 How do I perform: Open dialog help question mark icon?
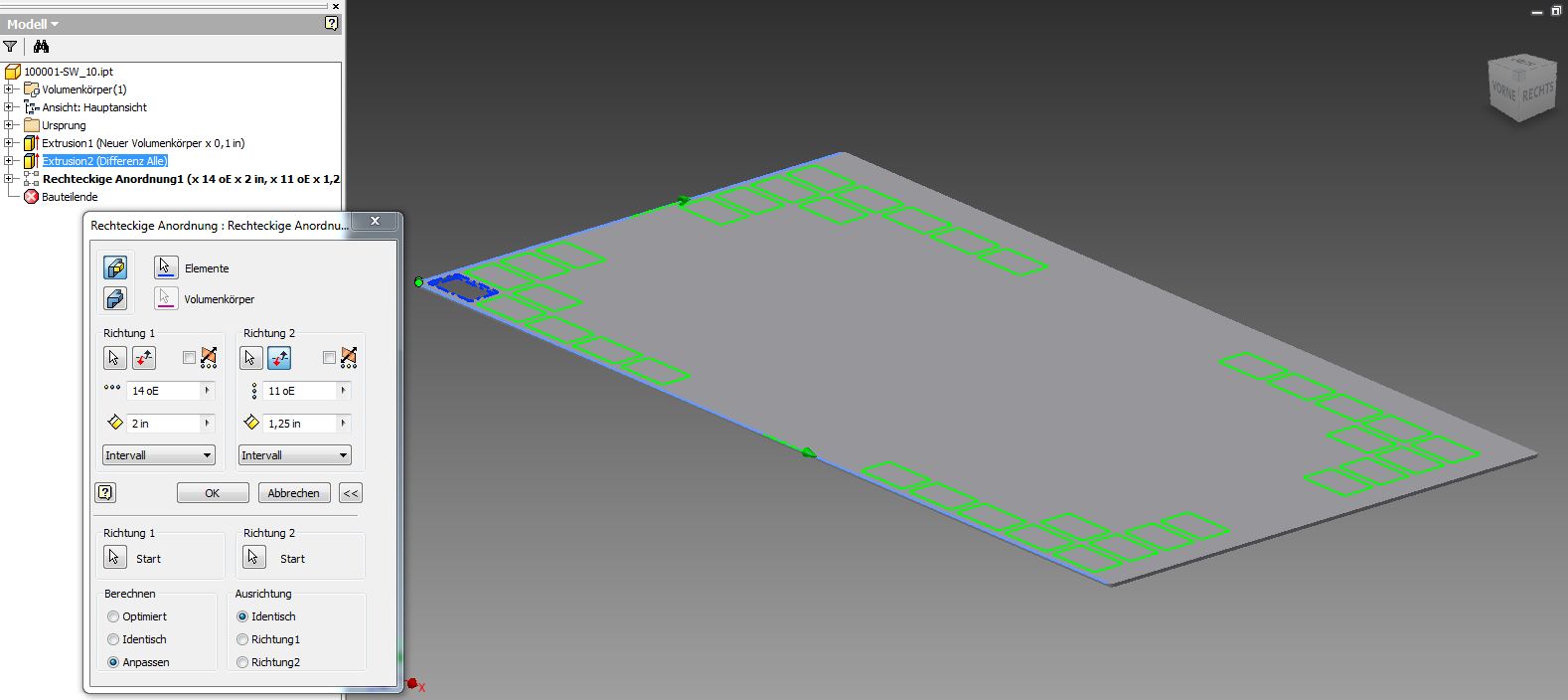105,492
